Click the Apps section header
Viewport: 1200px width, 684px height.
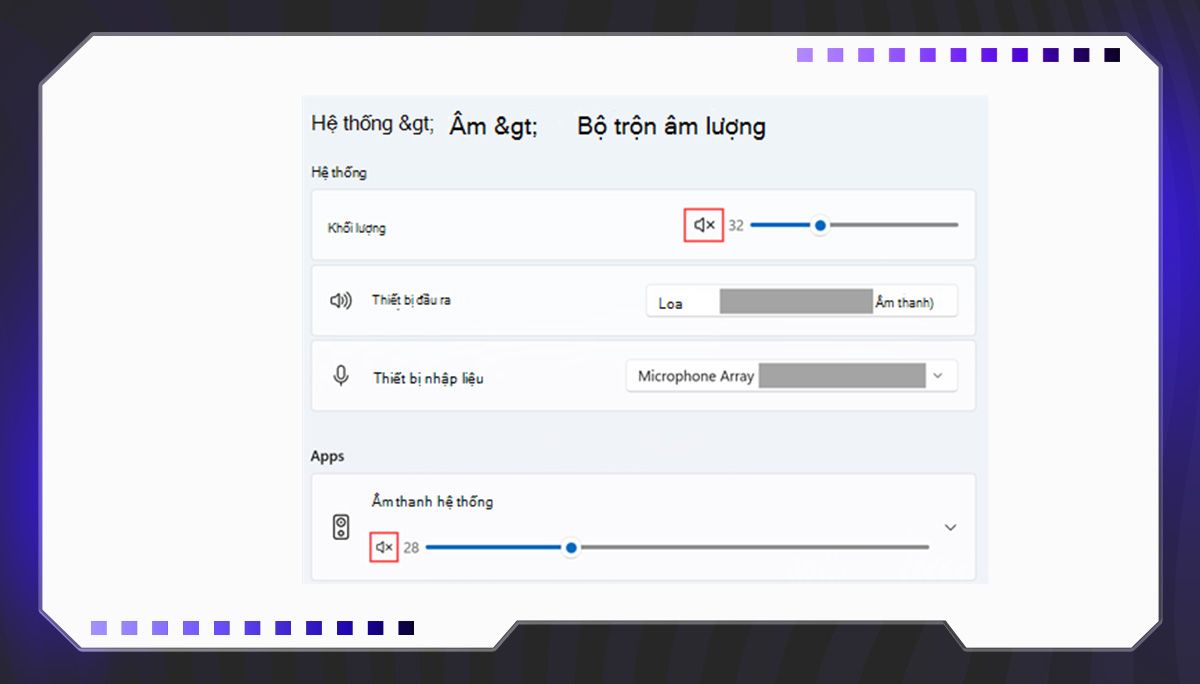329,456
